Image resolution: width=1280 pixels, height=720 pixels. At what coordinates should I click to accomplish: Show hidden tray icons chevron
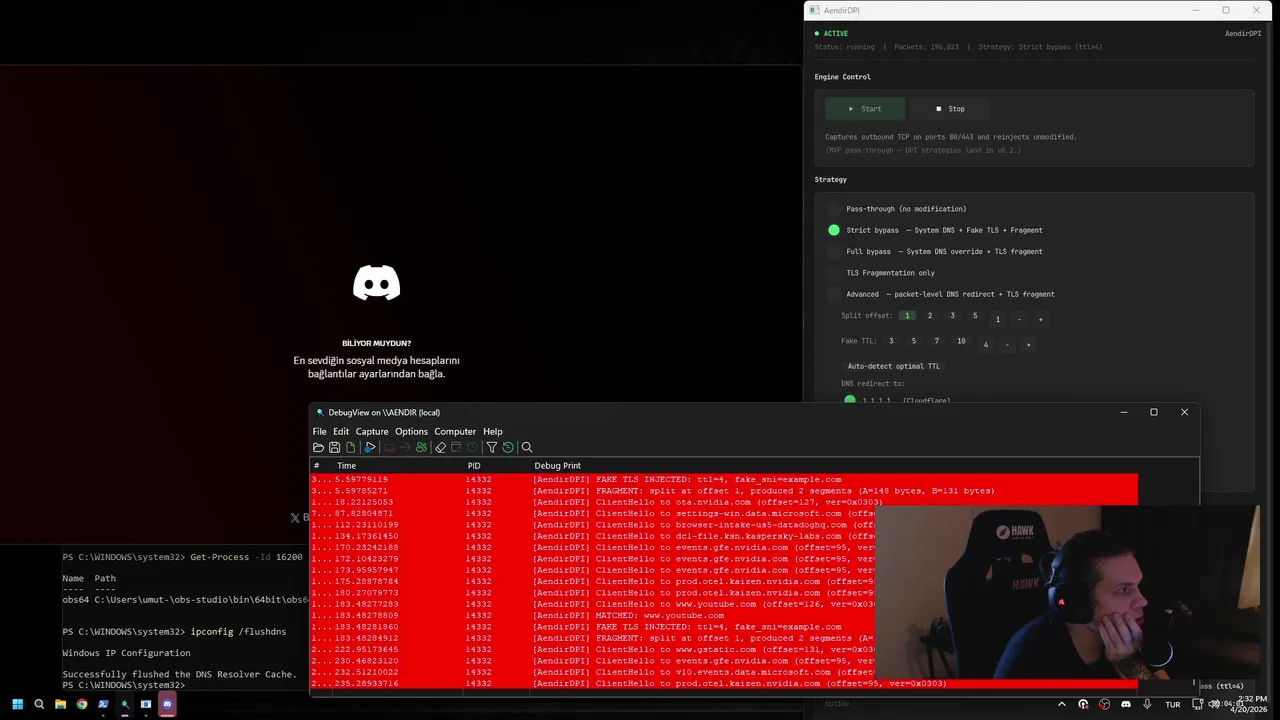(1064, 704)
